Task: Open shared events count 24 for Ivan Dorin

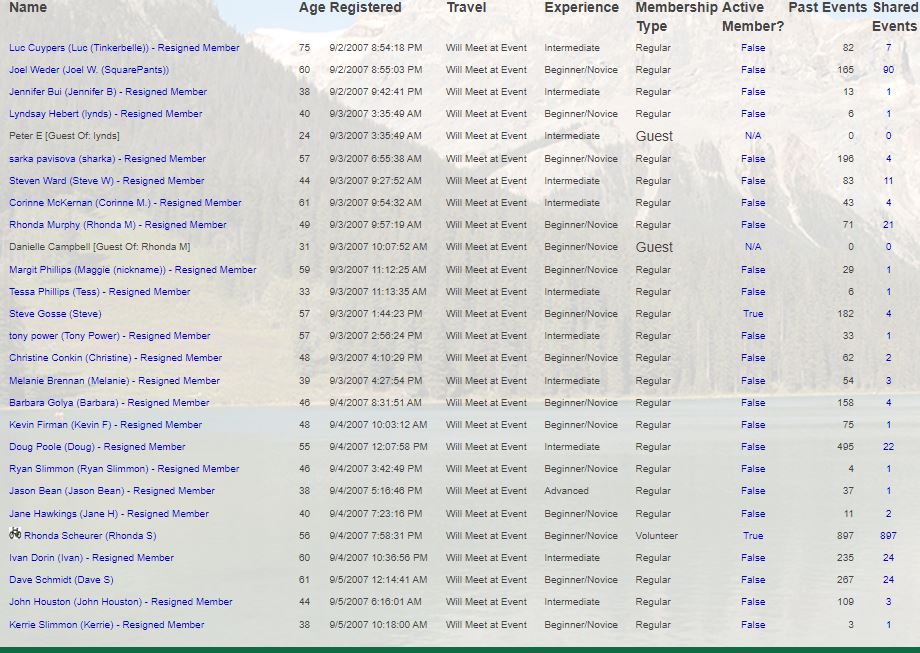Action: tap(888, 558)
